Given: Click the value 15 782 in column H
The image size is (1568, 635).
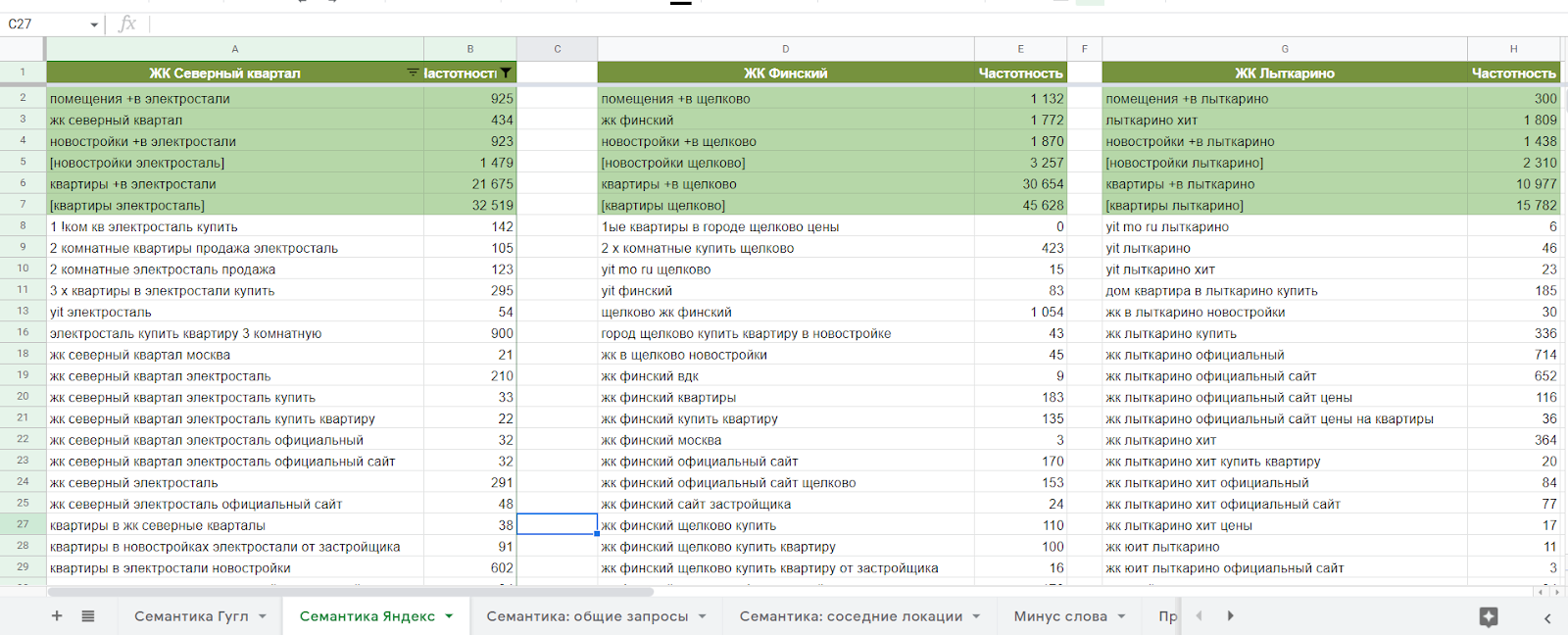Looking at the screenshot, I should (1513, 206).
